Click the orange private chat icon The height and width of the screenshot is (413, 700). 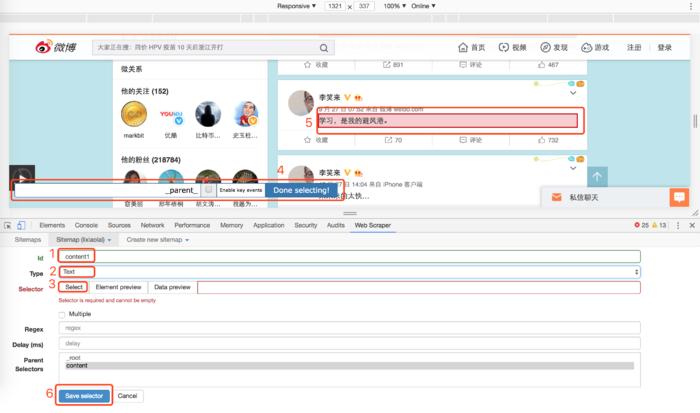(x=679, y=197)
